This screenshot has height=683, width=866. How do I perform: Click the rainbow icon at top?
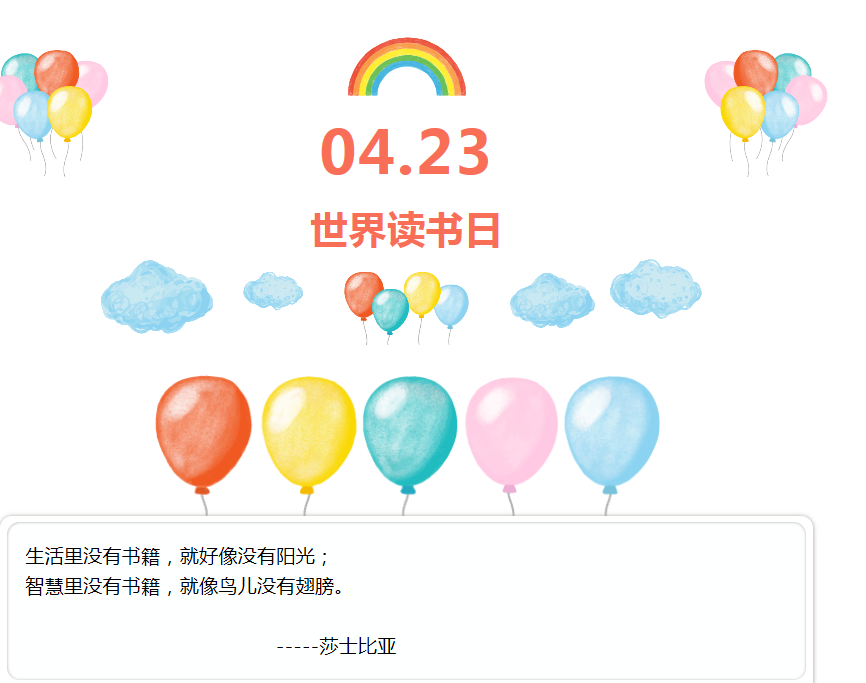(407, 67)
